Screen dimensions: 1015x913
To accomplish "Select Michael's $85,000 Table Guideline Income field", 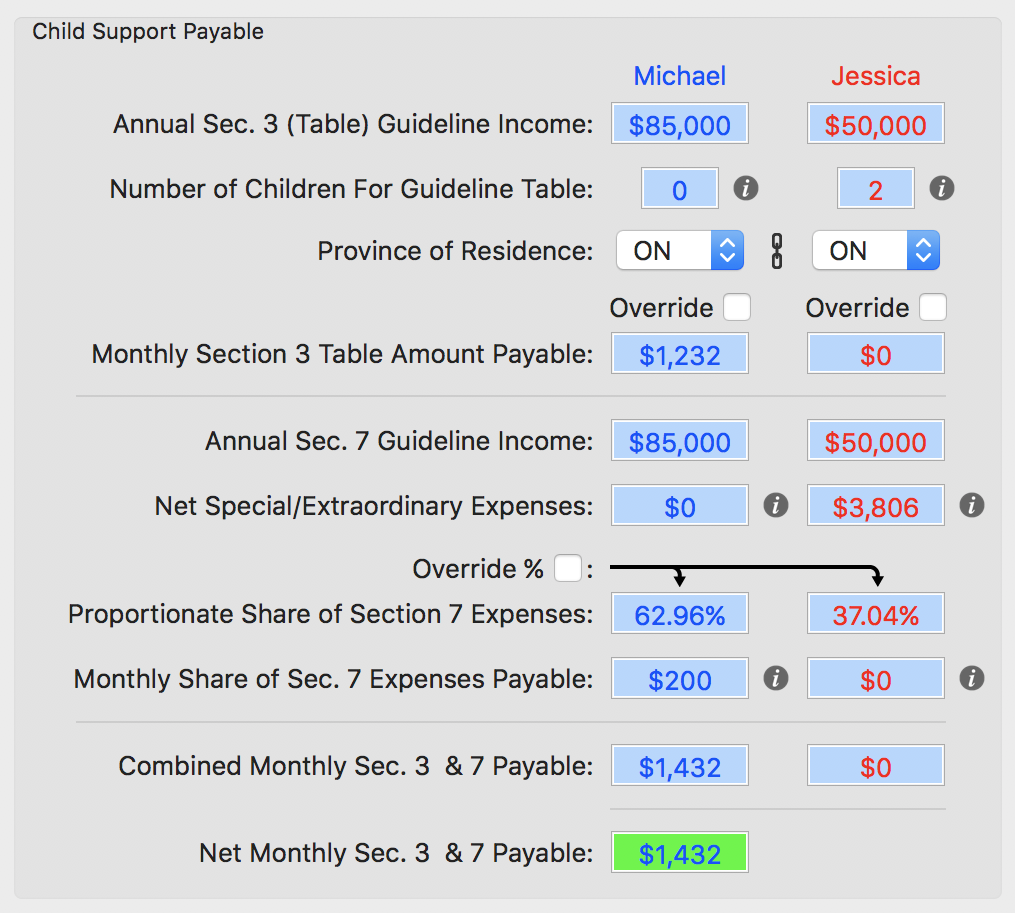I will point(679,123).
